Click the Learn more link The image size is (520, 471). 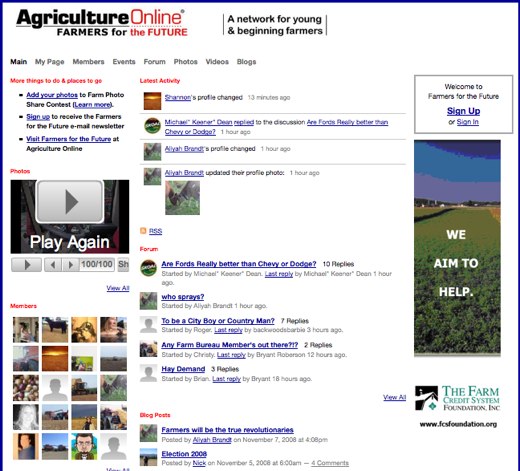click(x=92, y=105)
